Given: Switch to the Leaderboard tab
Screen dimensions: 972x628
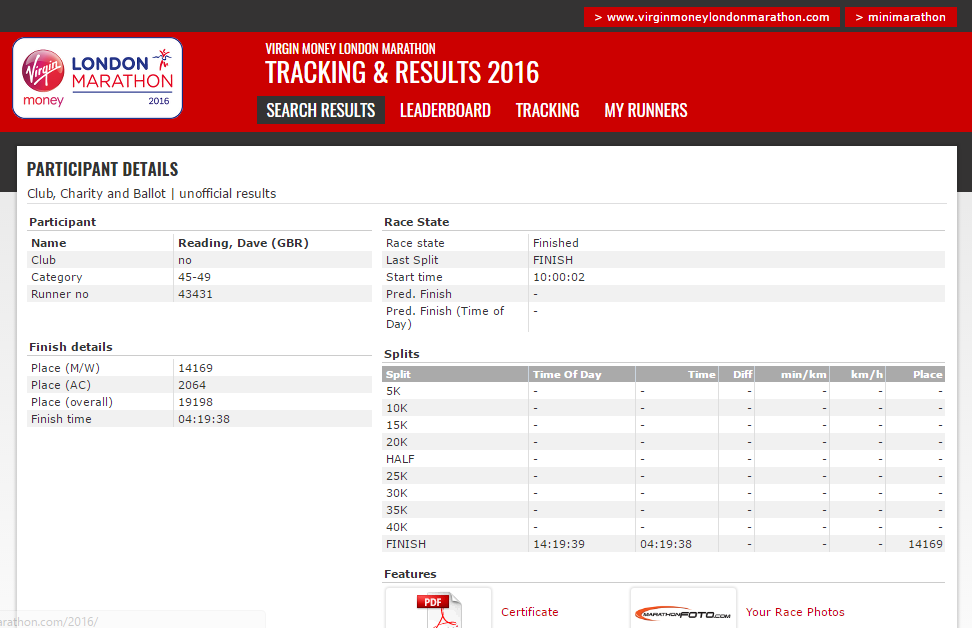Looking at the screenshot, I should click(x=445, y=110).
